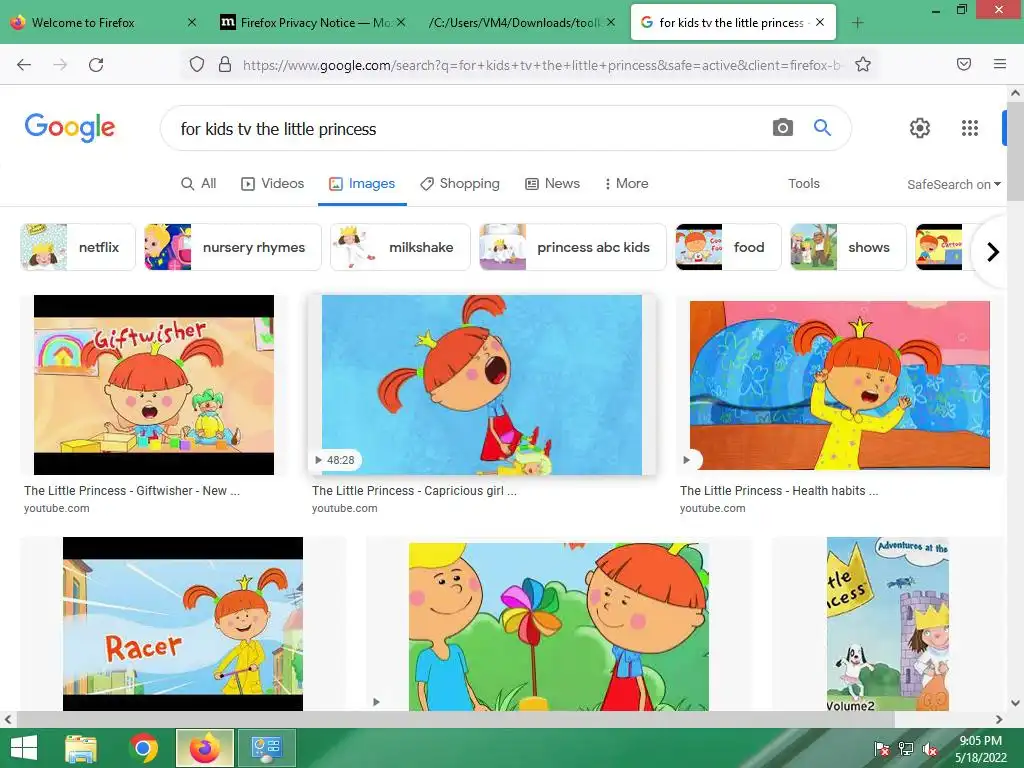Click the taskbar clock showing 9:05 PM
Screen dimensions: 1024x768
click(x=980, y=749)
